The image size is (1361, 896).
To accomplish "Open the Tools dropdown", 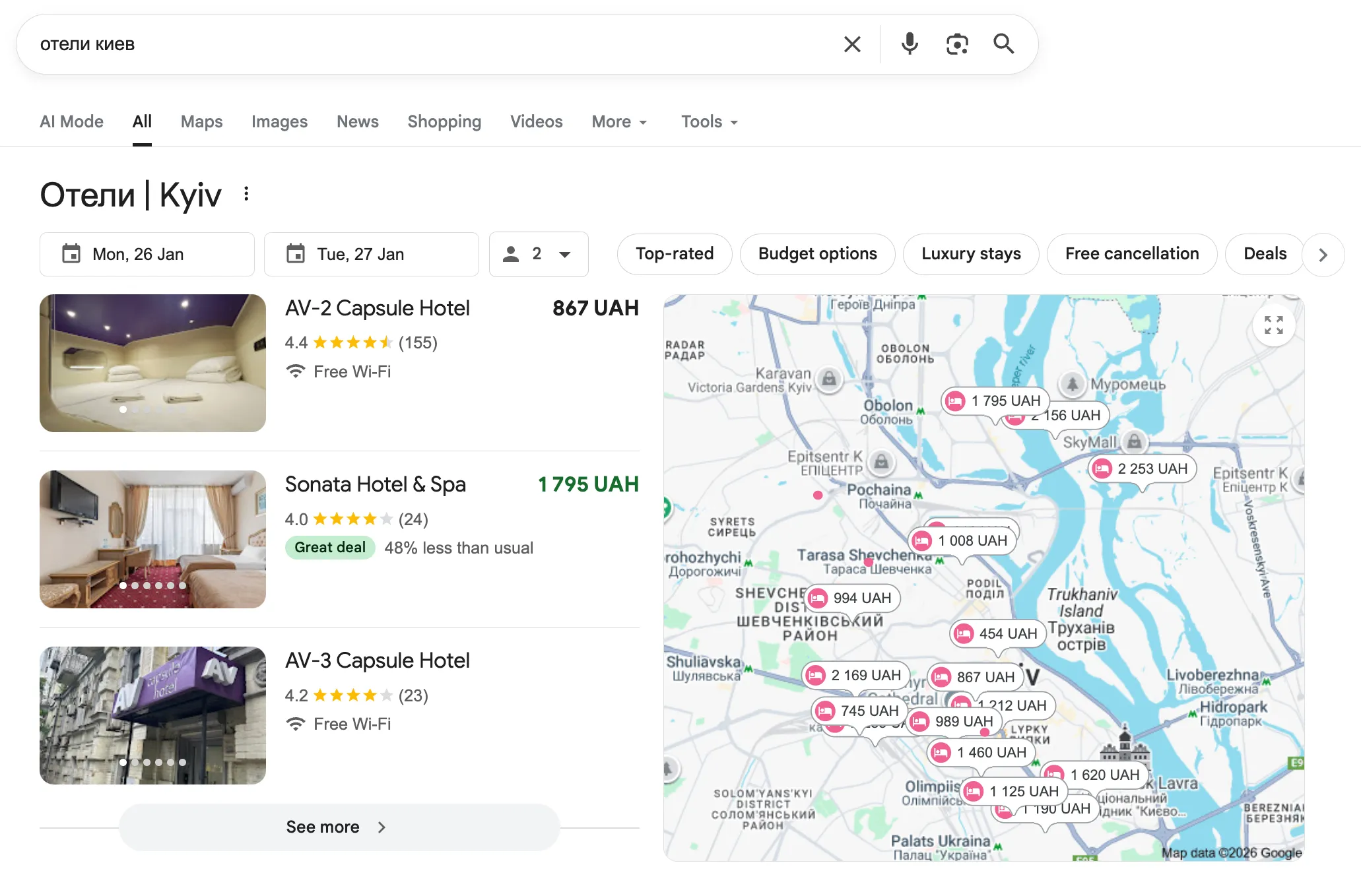I will point(709,122).
